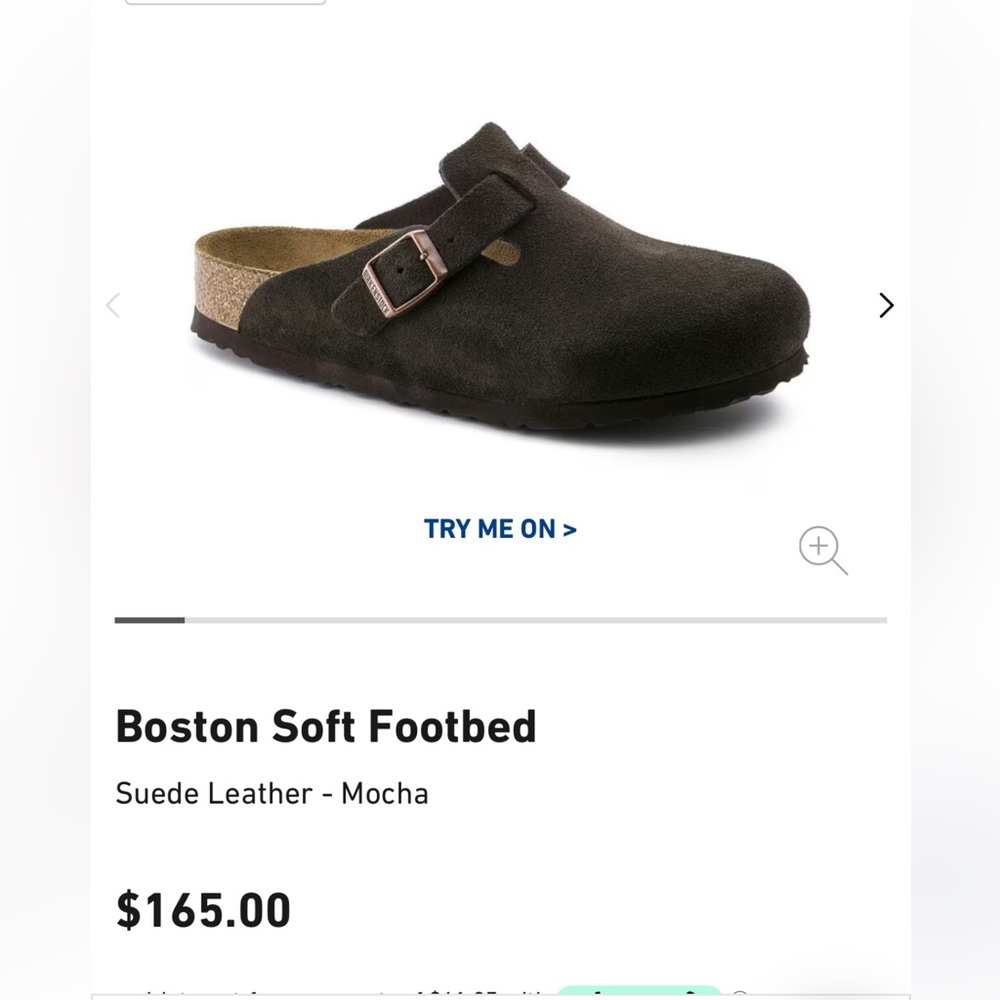
Task: Open the TRY ME ON virtual try-on
Action: coord(500,528)
